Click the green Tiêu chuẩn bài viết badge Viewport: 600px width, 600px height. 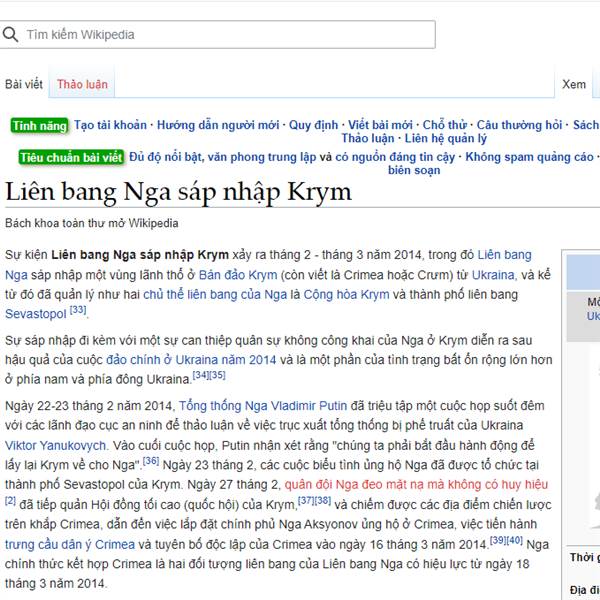pos(71,157)
